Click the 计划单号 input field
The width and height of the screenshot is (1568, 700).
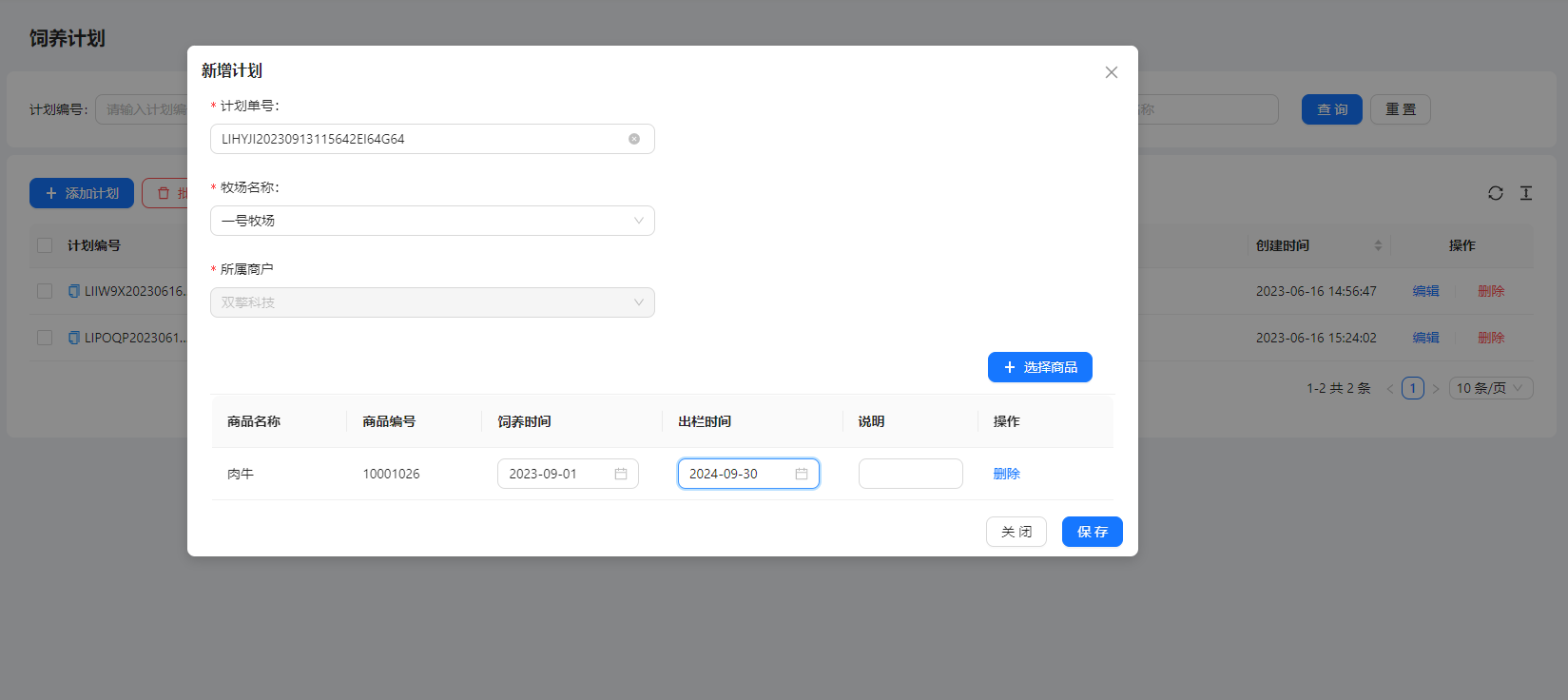(x=432, y=139)
